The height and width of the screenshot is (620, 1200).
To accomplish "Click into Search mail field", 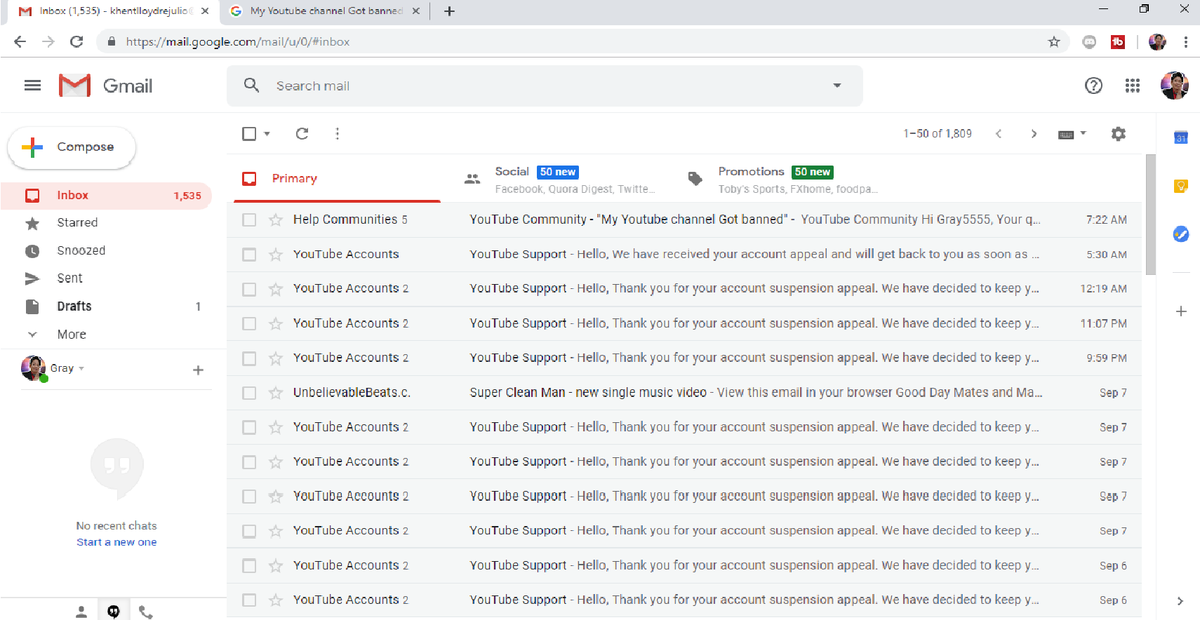I will pyautogui.click(x=545, y=86).
